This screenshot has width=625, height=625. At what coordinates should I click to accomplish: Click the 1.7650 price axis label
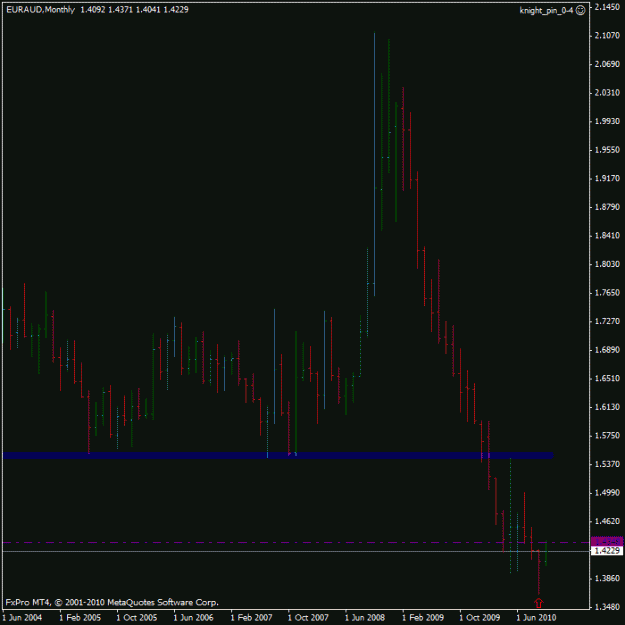pos(607,293)
